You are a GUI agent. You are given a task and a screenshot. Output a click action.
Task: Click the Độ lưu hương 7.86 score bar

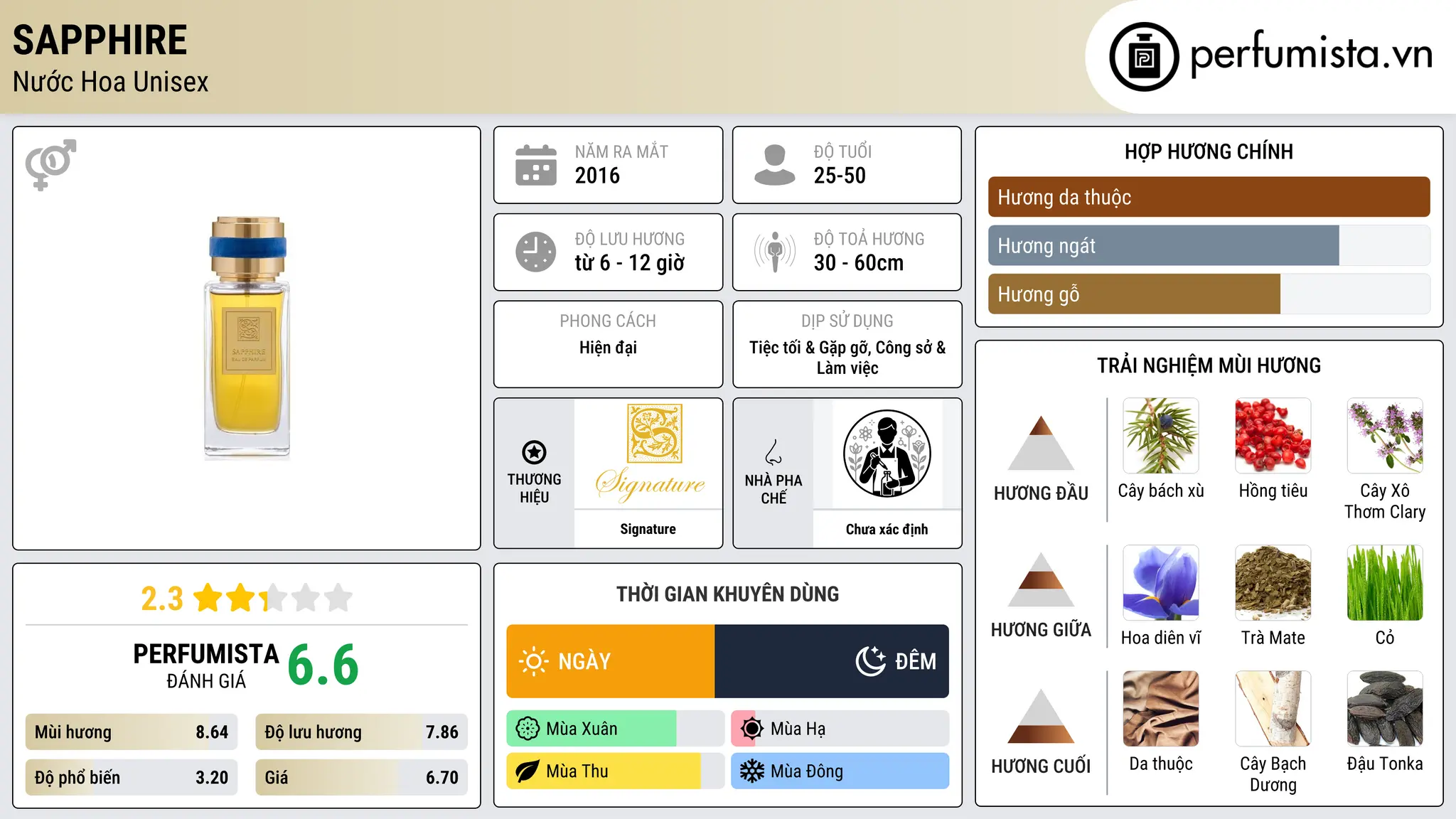click(361, 732)
